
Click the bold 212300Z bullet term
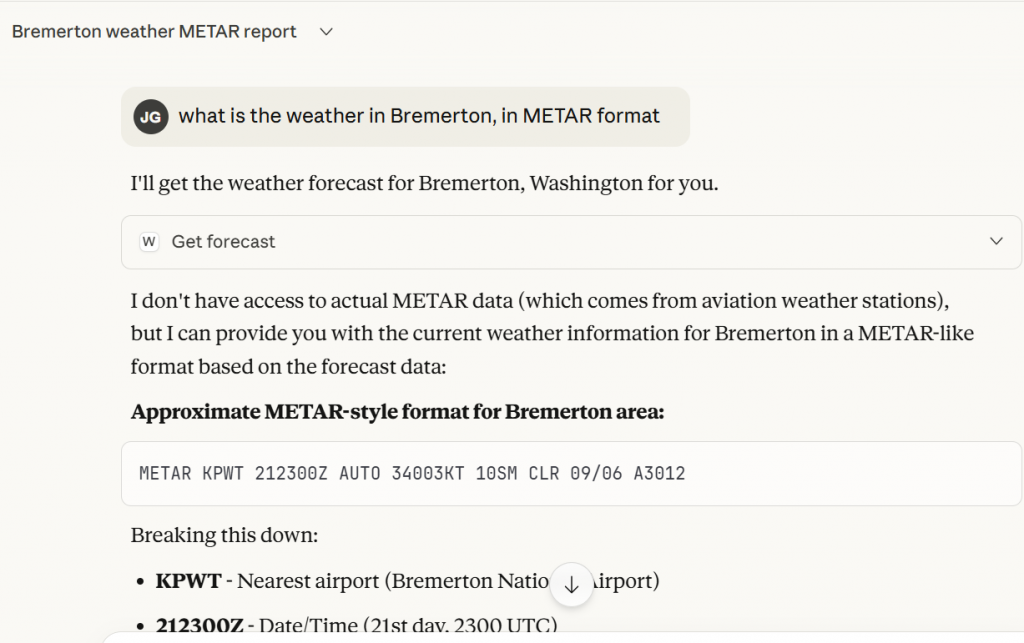click(199, 626)
